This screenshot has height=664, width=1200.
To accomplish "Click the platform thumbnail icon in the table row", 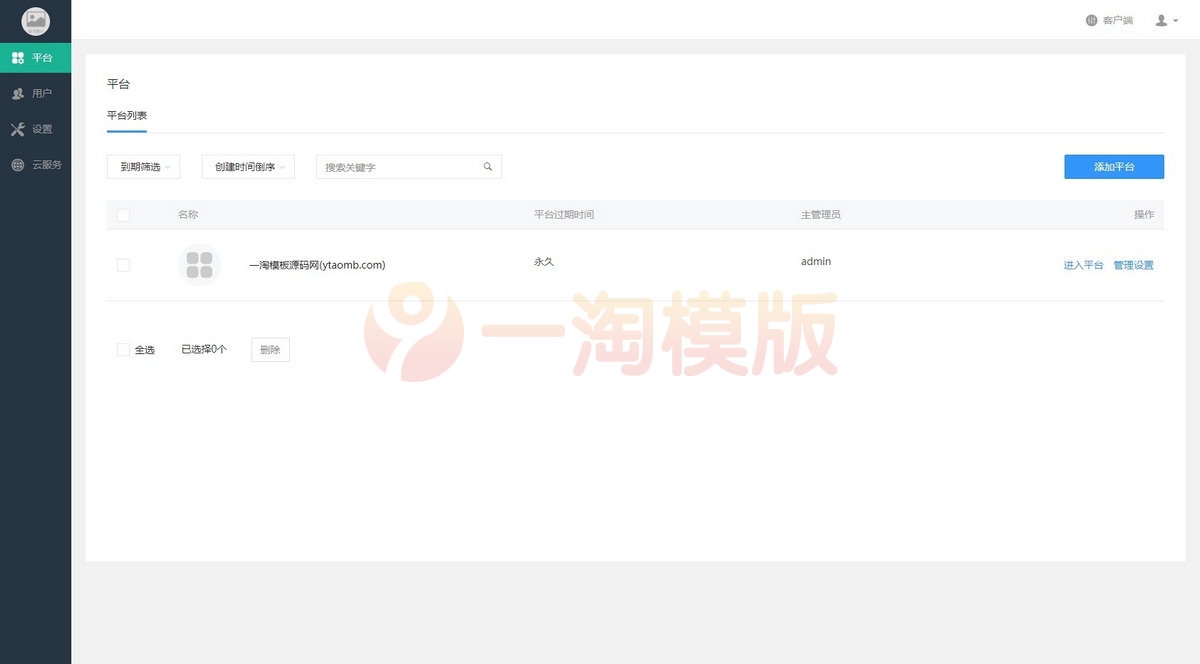I will tap(199, 265).
